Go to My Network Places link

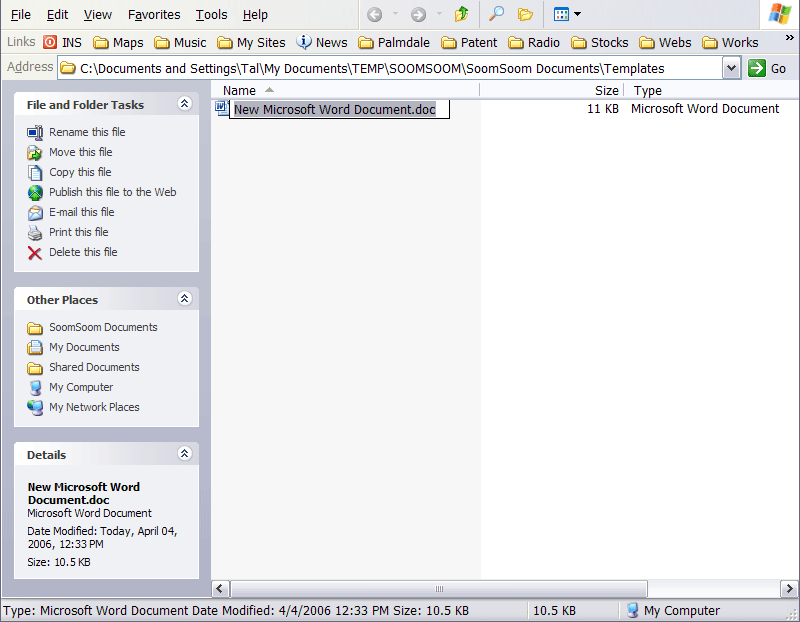click(x=94, y=407)
